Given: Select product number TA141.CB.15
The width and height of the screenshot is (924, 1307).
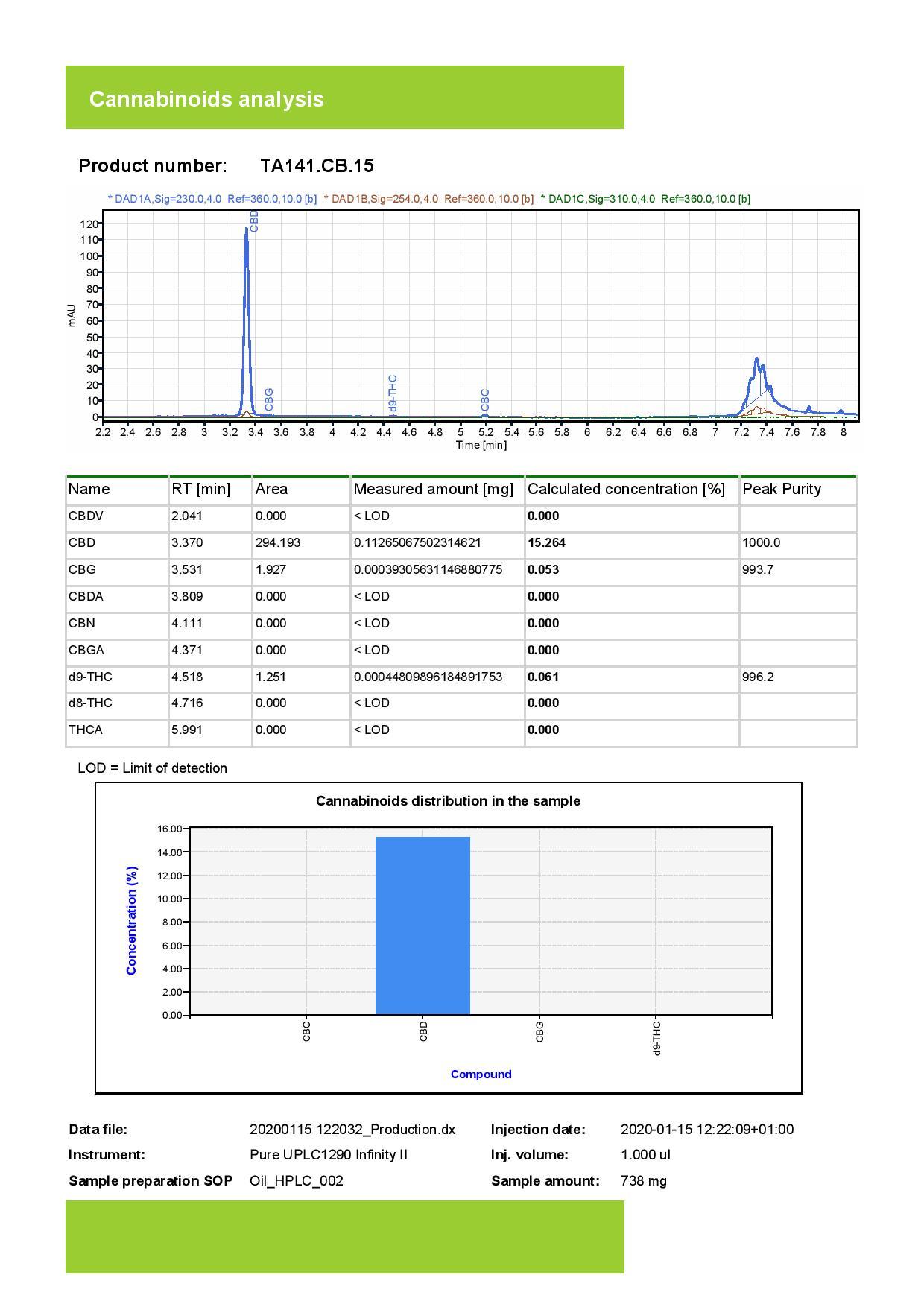Looking at the screenshot, I should (317, 165).
